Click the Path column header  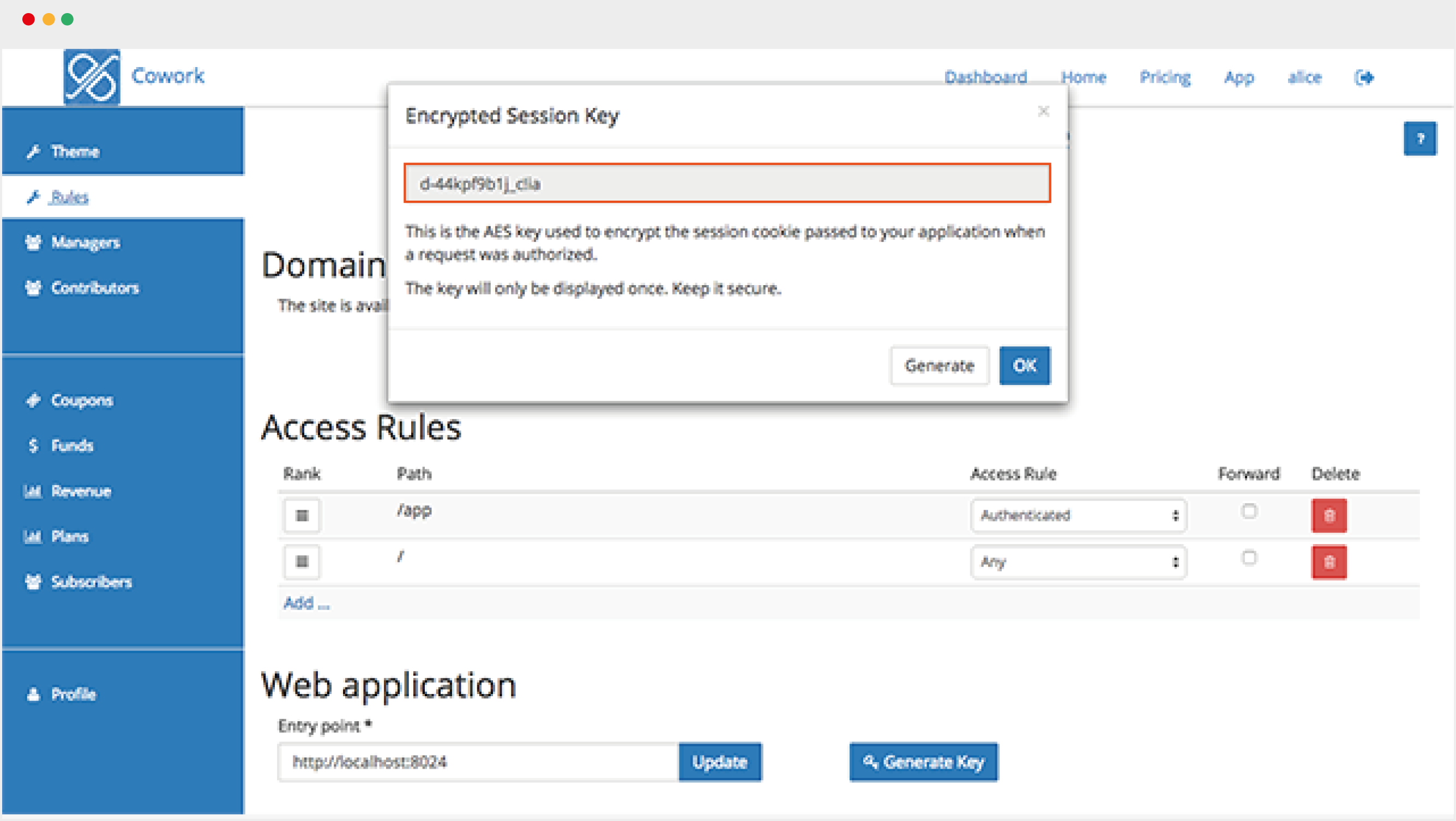coord(414,474)
